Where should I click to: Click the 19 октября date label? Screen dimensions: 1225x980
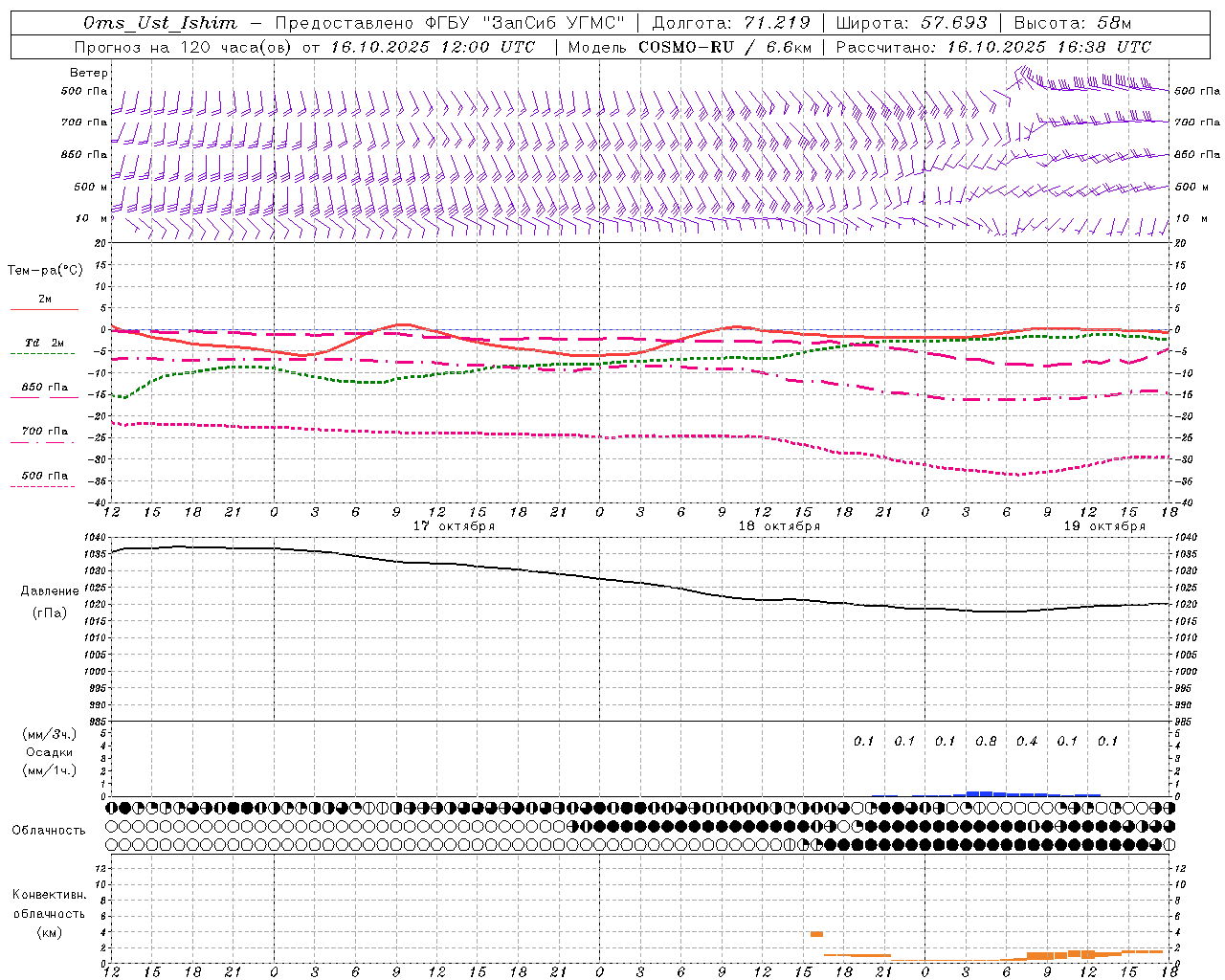[1104, 526]
